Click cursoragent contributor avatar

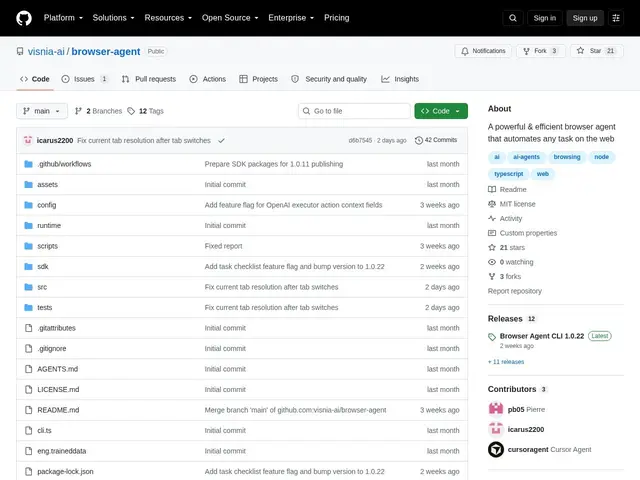click(x=496, y=449)
